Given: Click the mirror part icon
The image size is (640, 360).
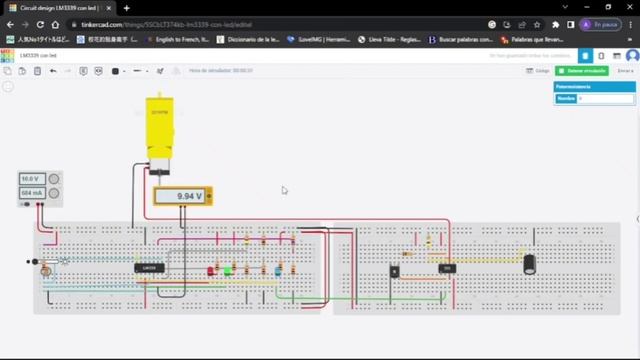Looking at the screenshot, I should pos(176,71).
